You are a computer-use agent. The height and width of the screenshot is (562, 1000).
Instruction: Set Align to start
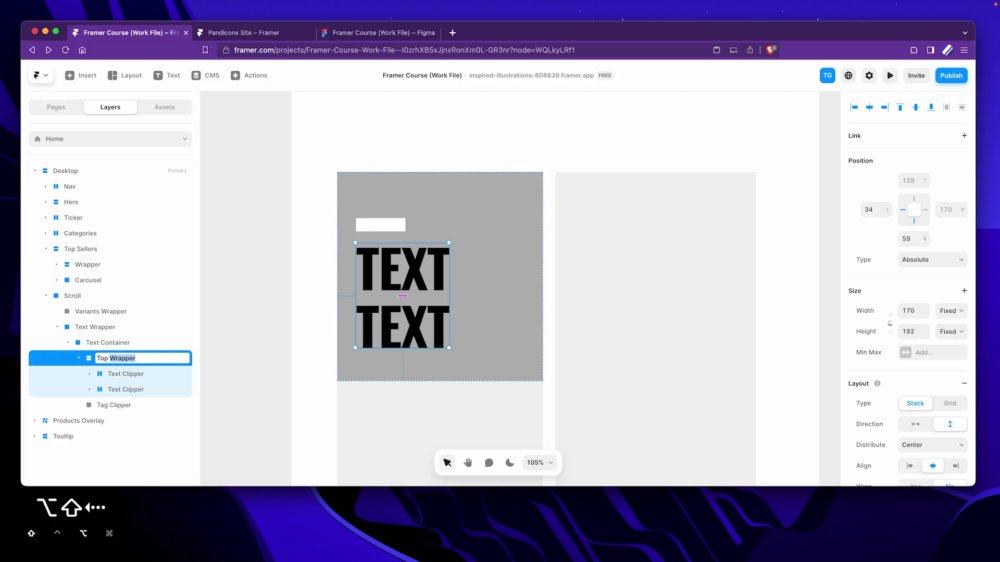(x=909, y=466)
